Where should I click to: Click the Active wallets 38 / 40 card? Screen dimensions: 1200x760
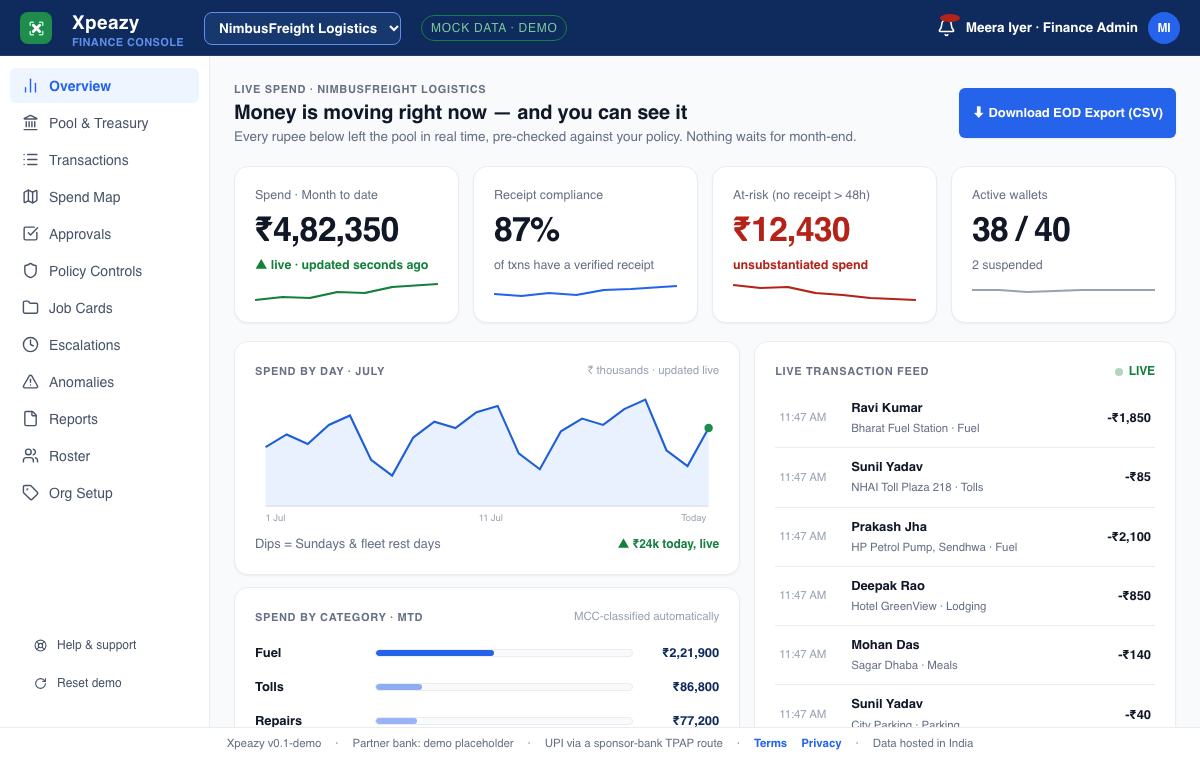1063,244
